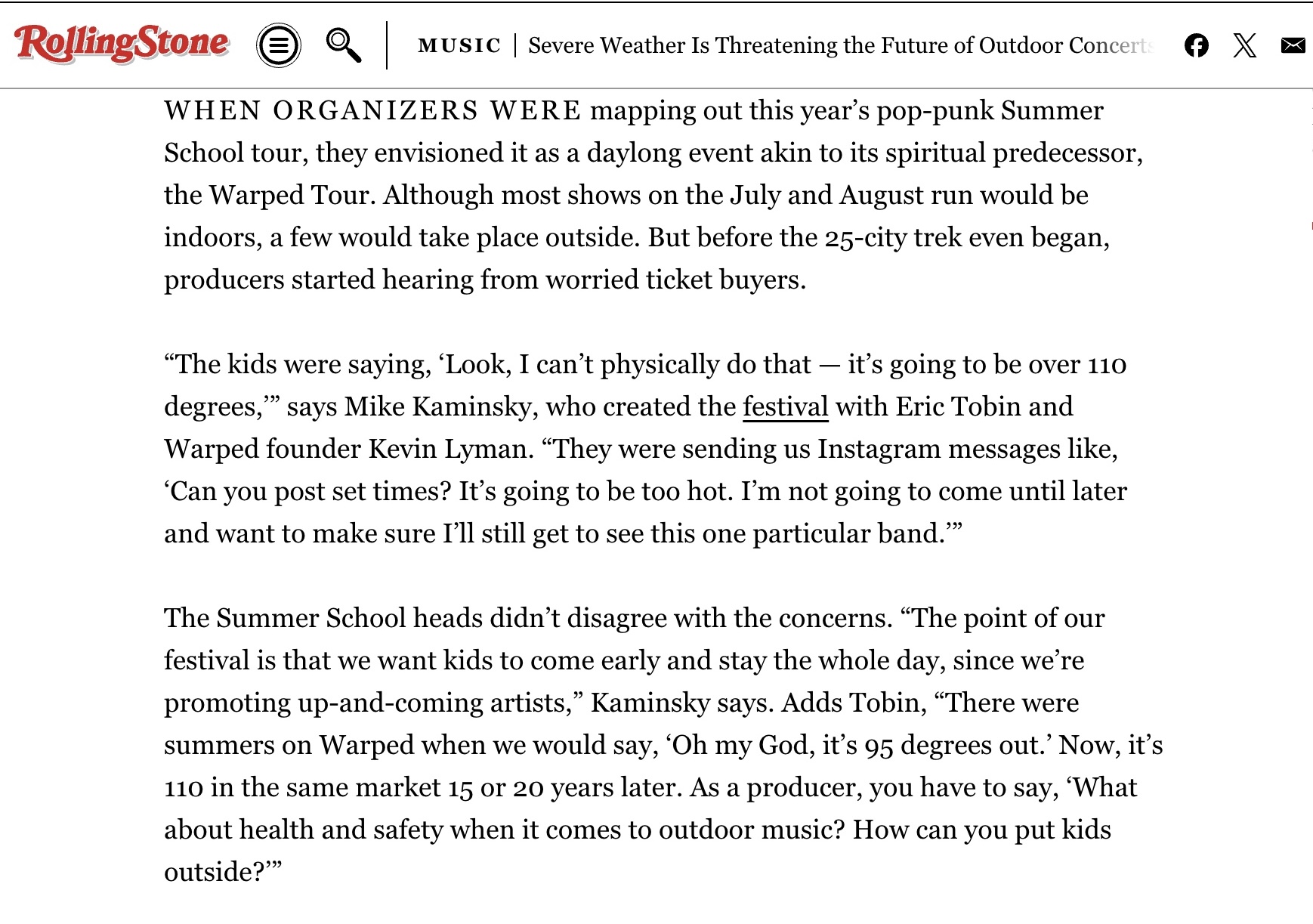Share the article on Facebook
Viewport: 1313px width, 924px height.
tap(1196, 45)
